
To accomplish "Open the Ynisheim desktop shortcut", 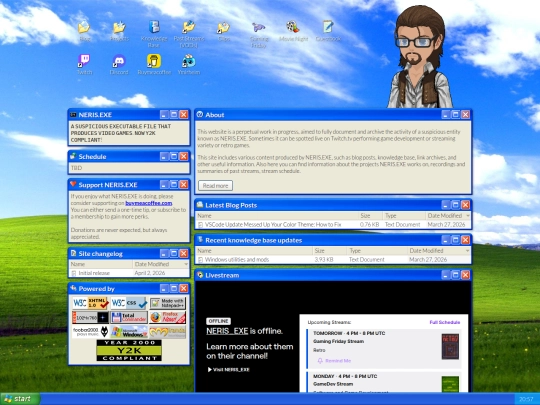I will coord(188,61).
